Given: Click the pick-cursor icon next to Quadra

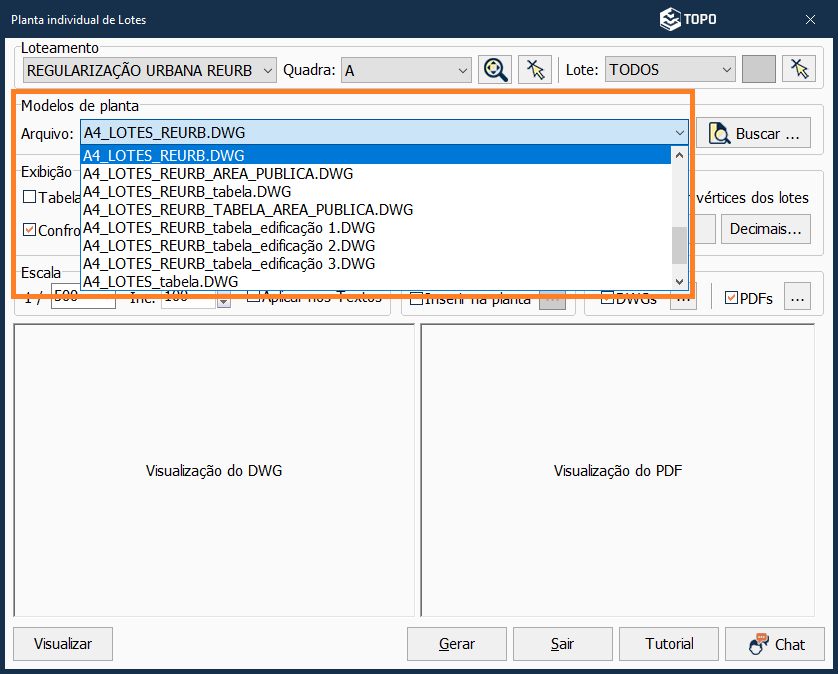Looking at the screenshot, I should point(535,69).
